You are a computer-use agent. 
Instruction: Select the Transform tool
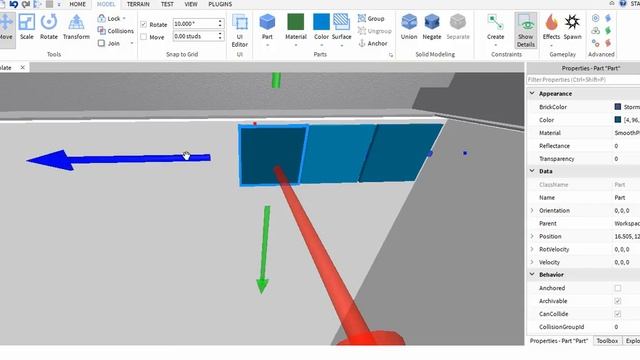pyautogui.click(x=76, y=27)
